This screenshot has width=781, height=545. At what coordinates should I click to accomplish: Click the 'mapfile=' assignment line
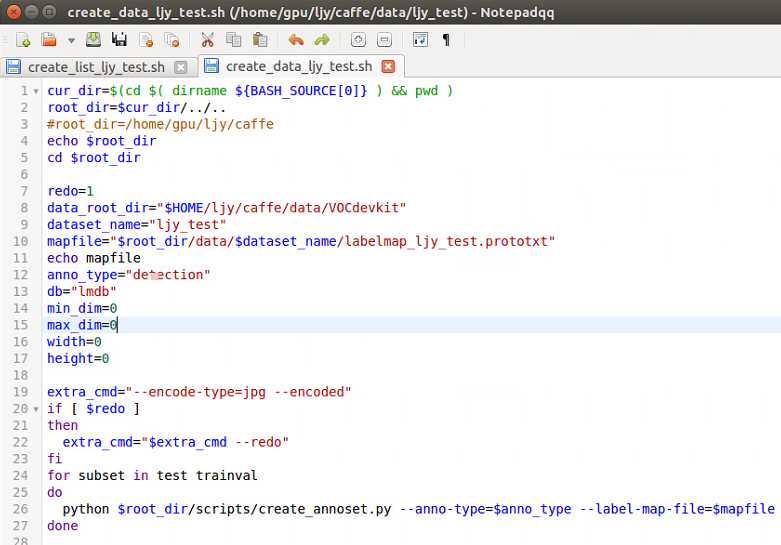point(301,241)
